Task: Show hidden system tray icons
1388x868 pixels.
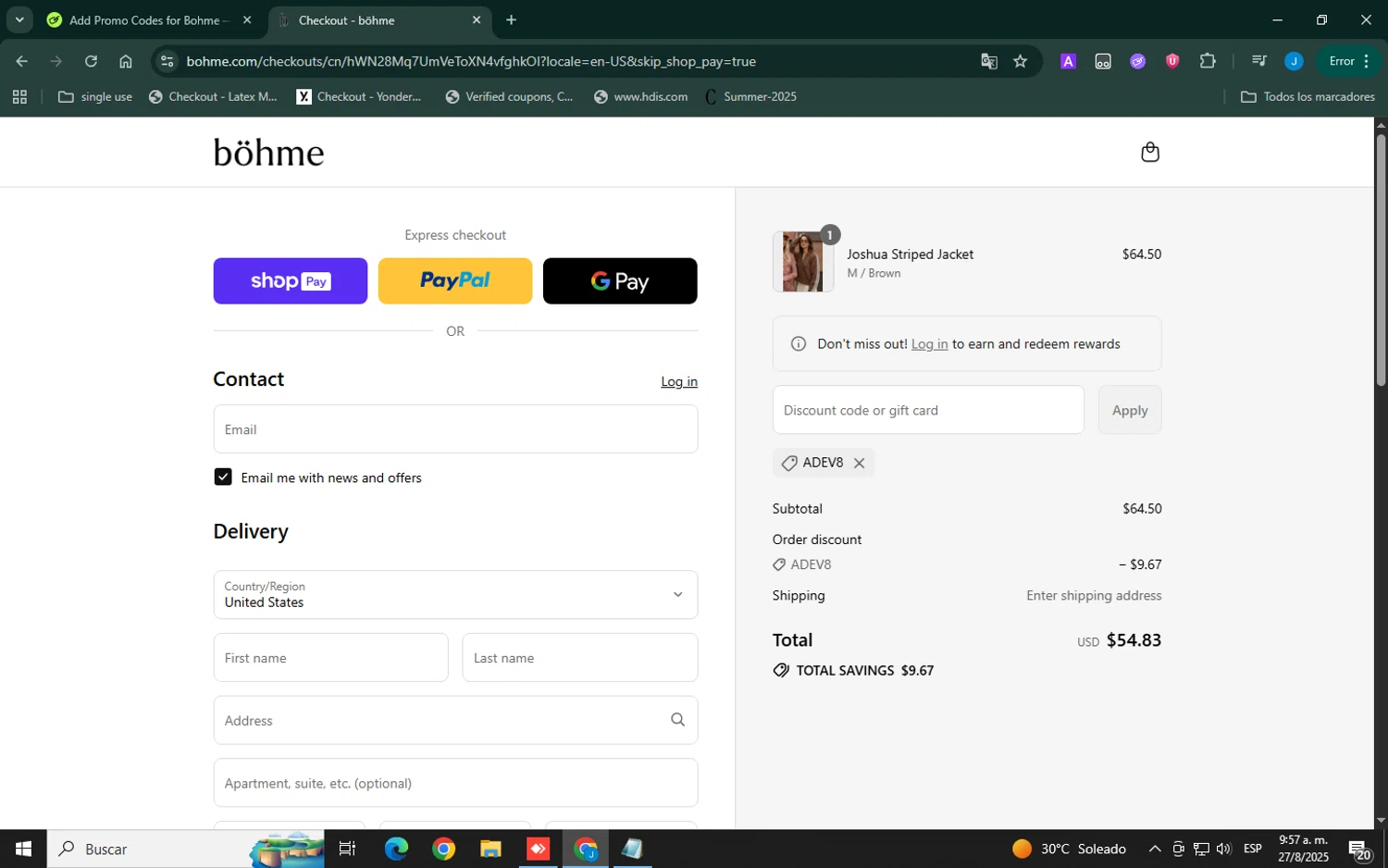Action: (x=1154, y=849)
